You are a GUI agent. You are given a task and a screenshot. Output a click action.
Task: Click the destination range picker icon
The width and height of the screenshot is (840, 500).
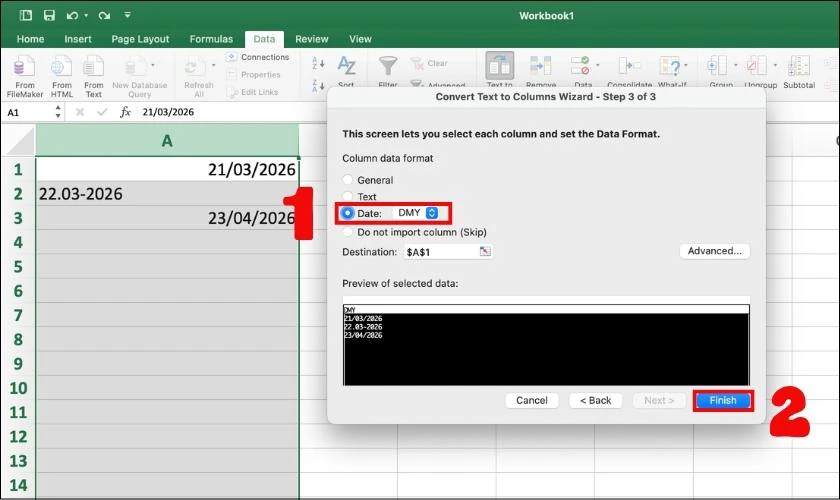[x=485, y=251]
